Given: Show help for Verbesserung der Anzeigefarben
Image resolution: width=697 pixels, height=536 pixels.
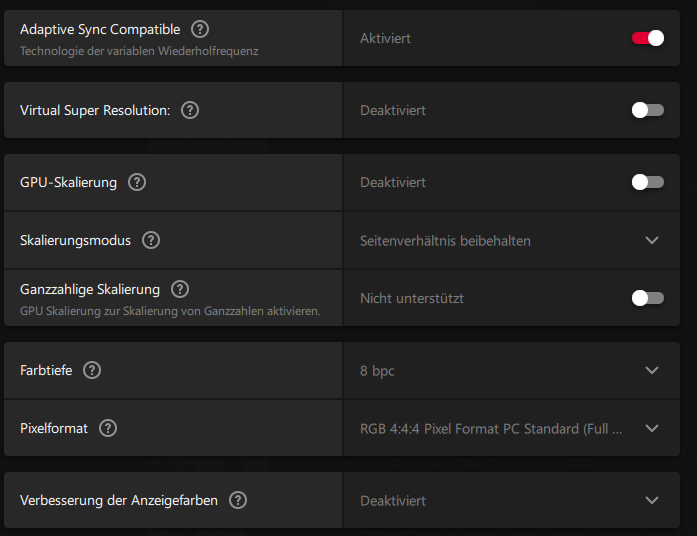Looking at the screenshot, I should point(238,500).
